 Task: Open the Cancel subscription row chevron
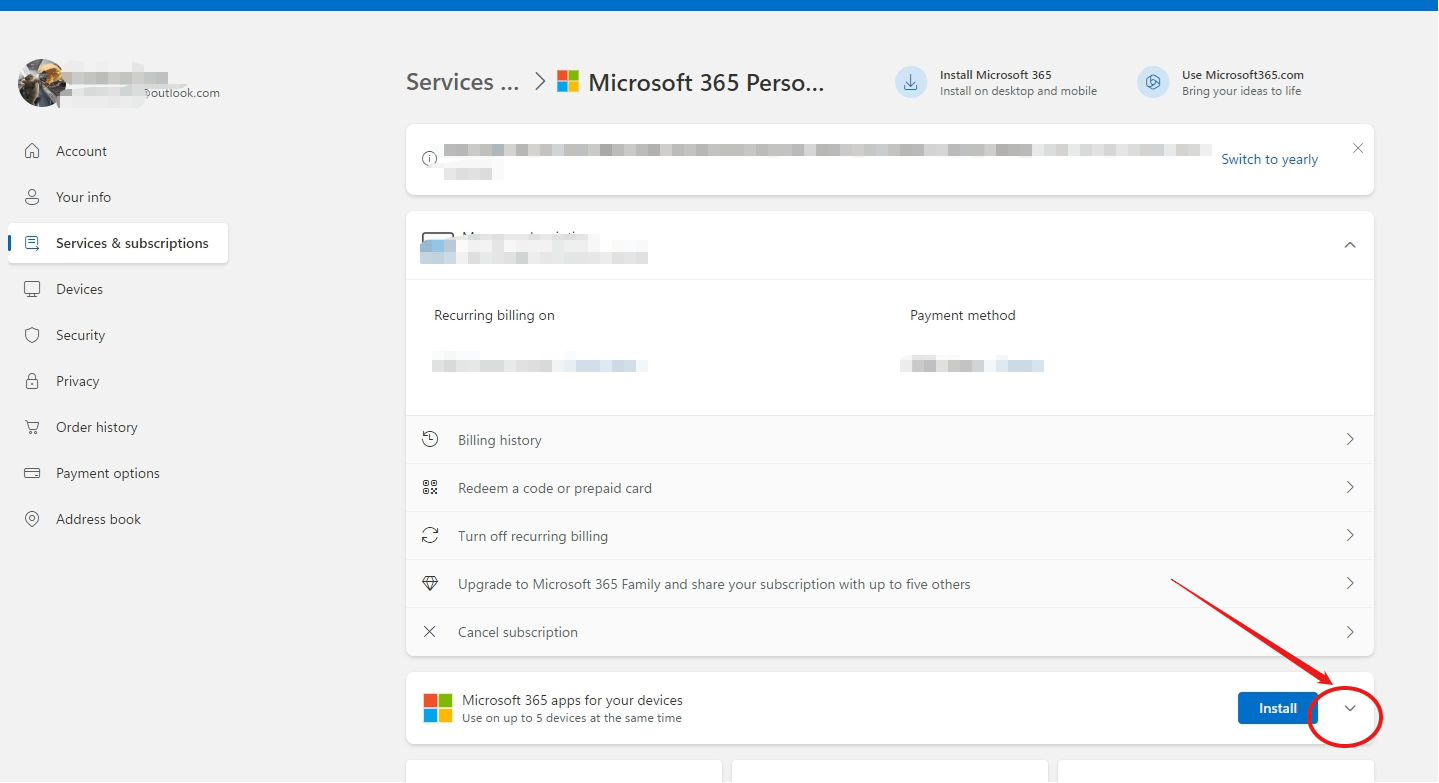[x=1350, y=632]
